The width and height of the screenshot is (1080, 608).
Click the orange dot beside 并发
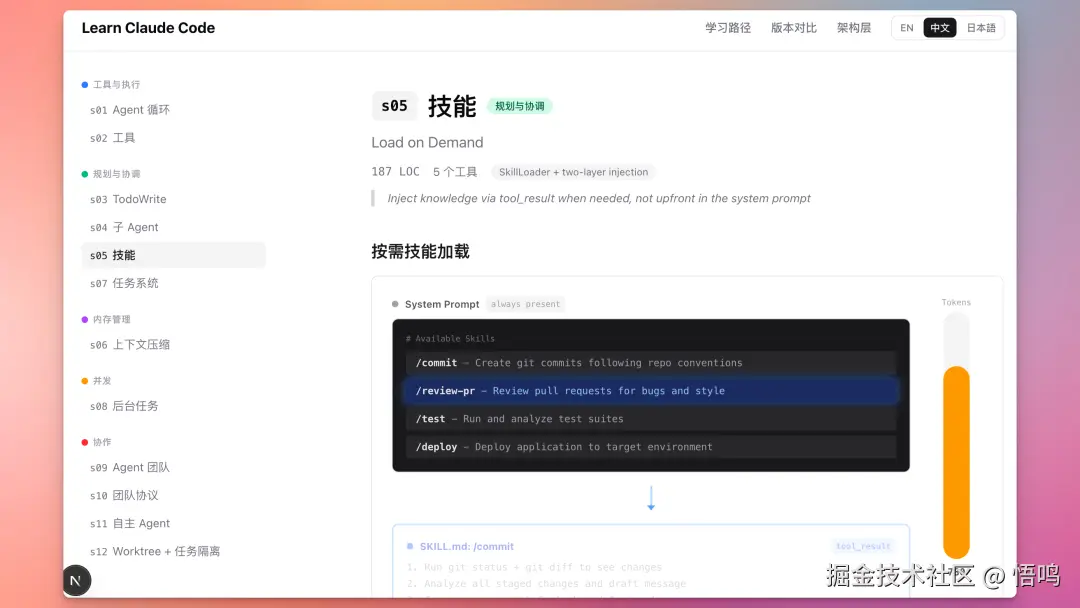click(x=85, y=380)
